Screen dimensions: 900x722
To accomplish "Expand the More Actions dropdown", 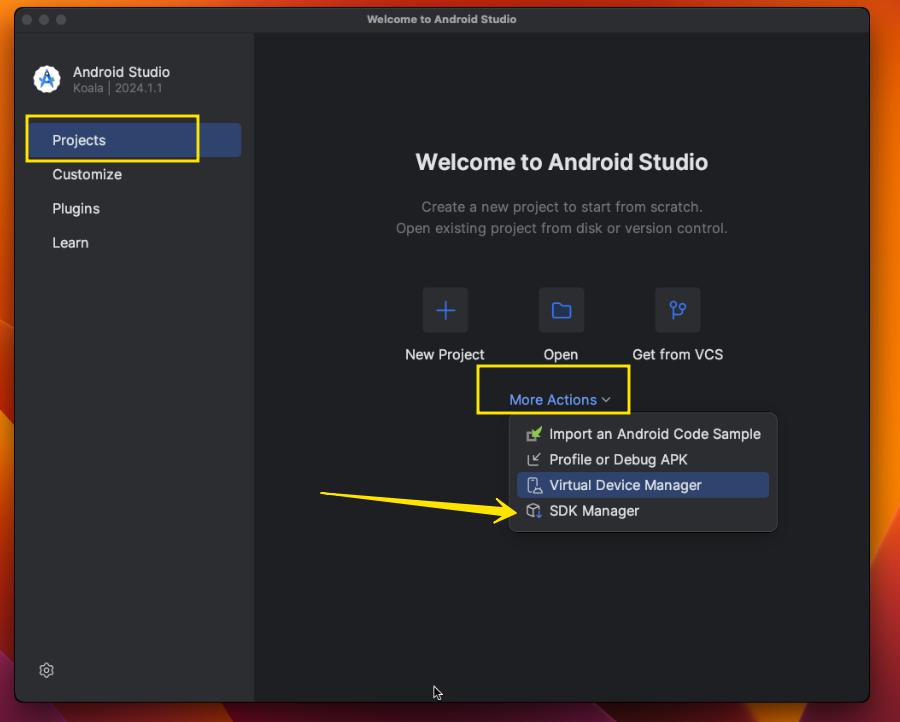I will (560, 400).
